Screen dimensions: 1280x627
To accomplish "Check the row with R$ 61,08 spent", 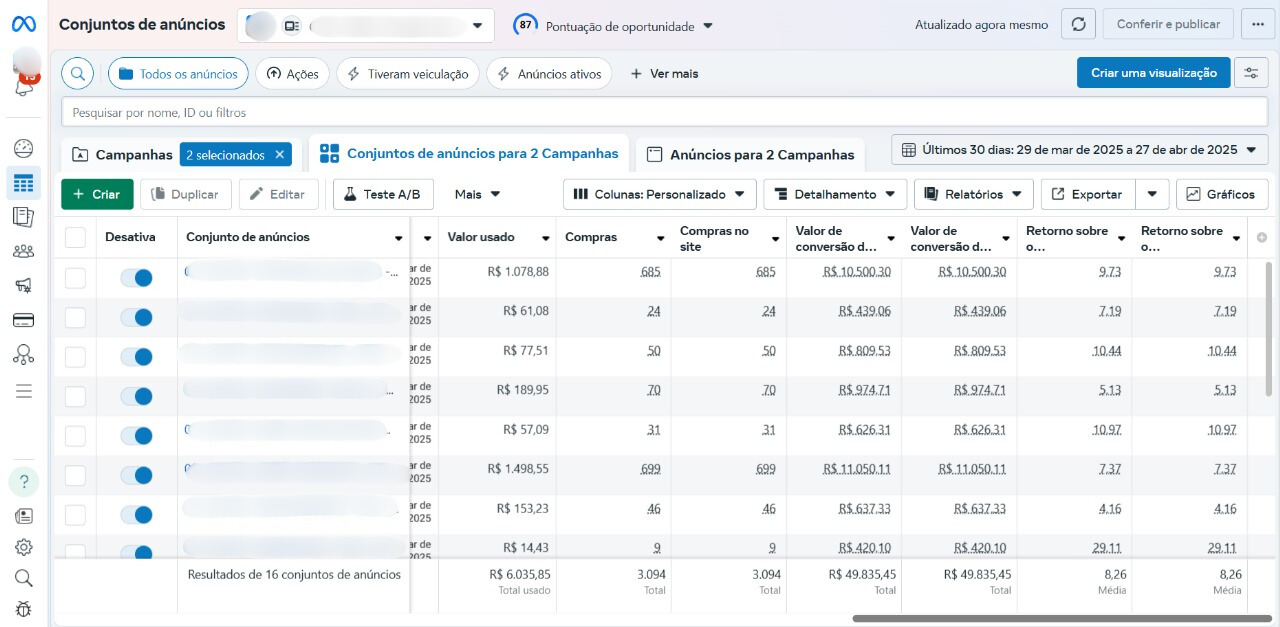I will tap(75, 318).
